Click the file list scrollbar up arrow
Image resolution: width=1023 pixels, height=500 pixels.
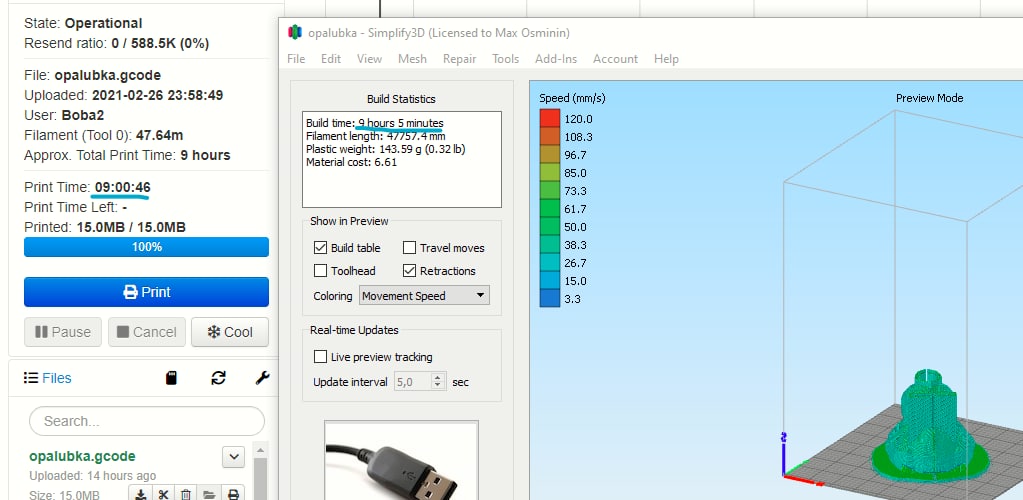click(260, 450)
